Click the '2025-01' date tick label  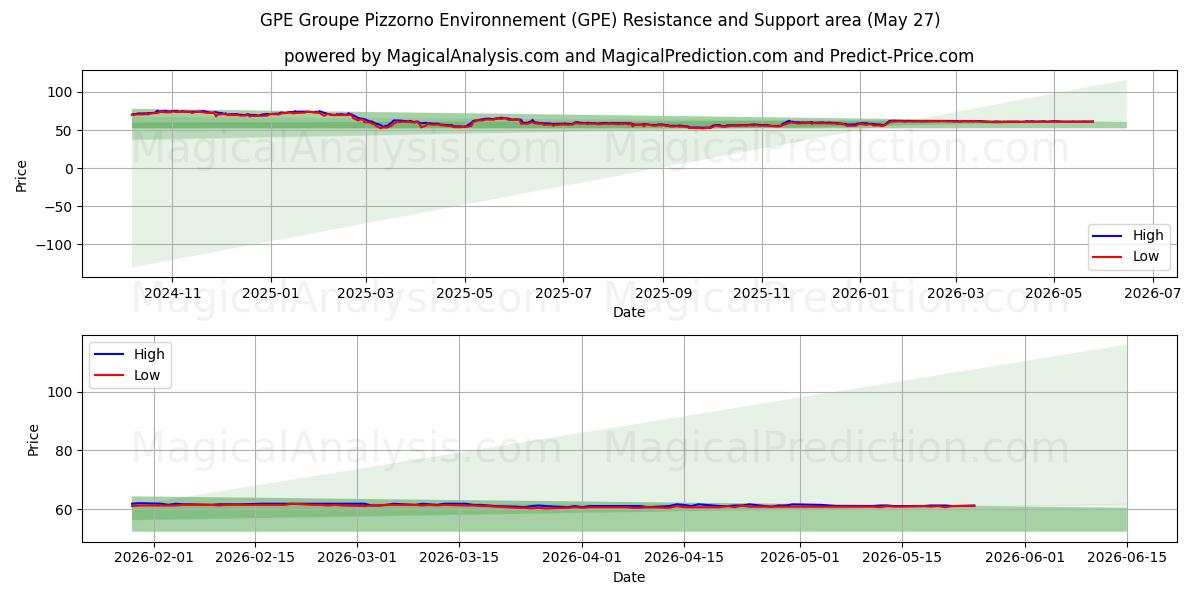271,293
